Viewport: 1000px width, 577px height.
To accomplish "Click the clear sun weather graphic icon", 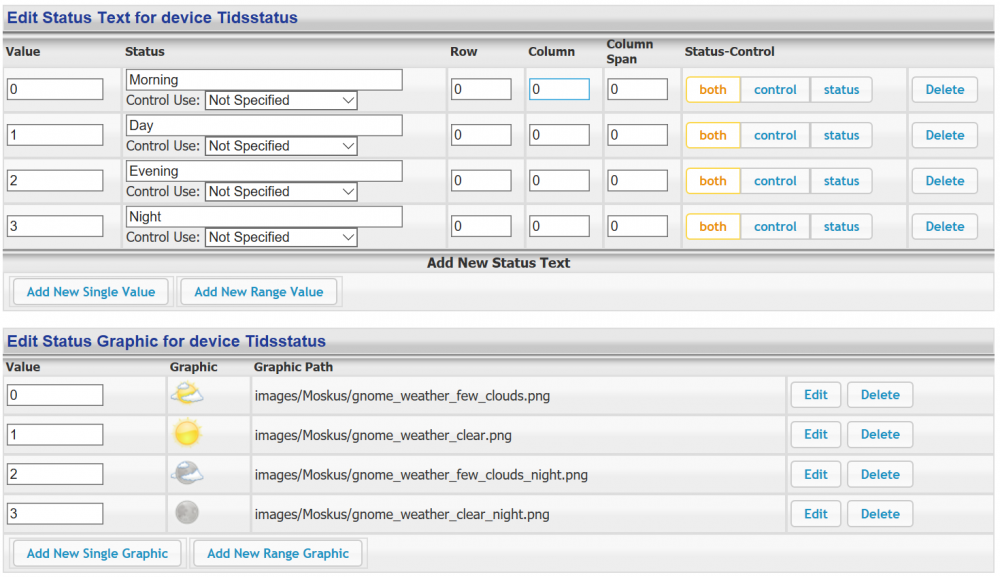I will click(187, 434).
